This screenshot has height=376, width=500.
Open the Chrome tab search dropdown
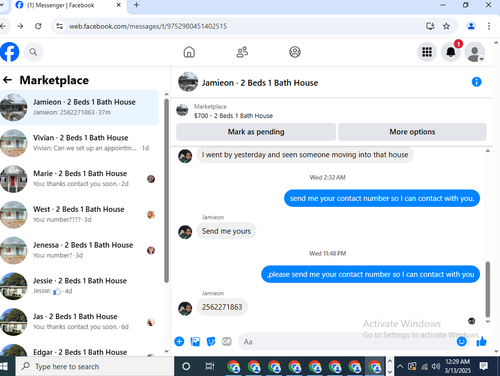2,5
